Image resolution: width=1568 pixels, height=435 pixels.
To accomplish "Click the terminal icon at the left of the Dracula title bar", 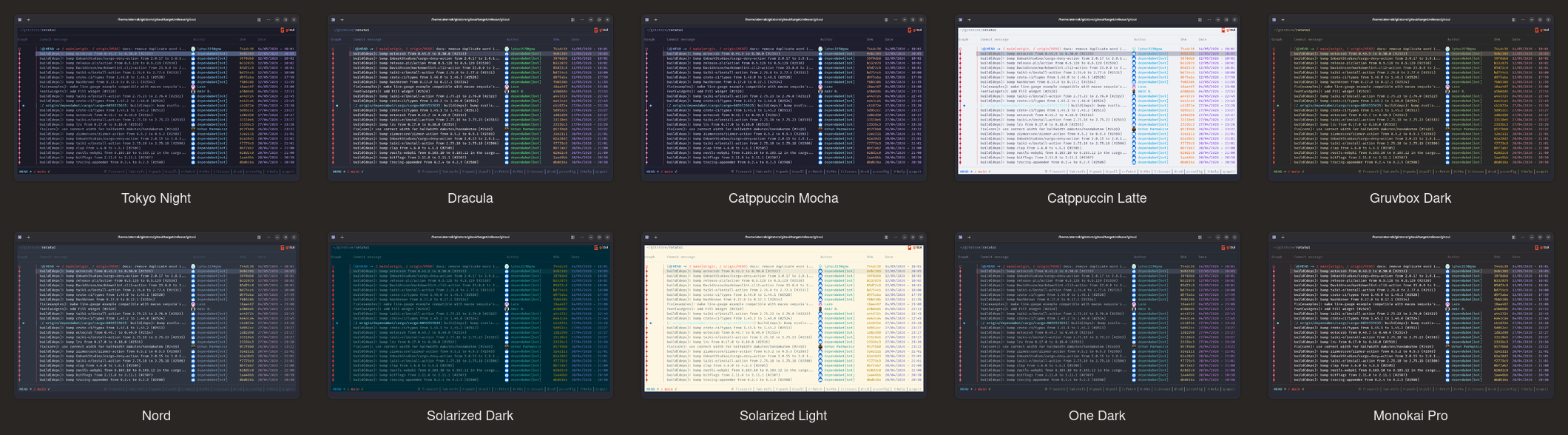I will tap(334, 20).
